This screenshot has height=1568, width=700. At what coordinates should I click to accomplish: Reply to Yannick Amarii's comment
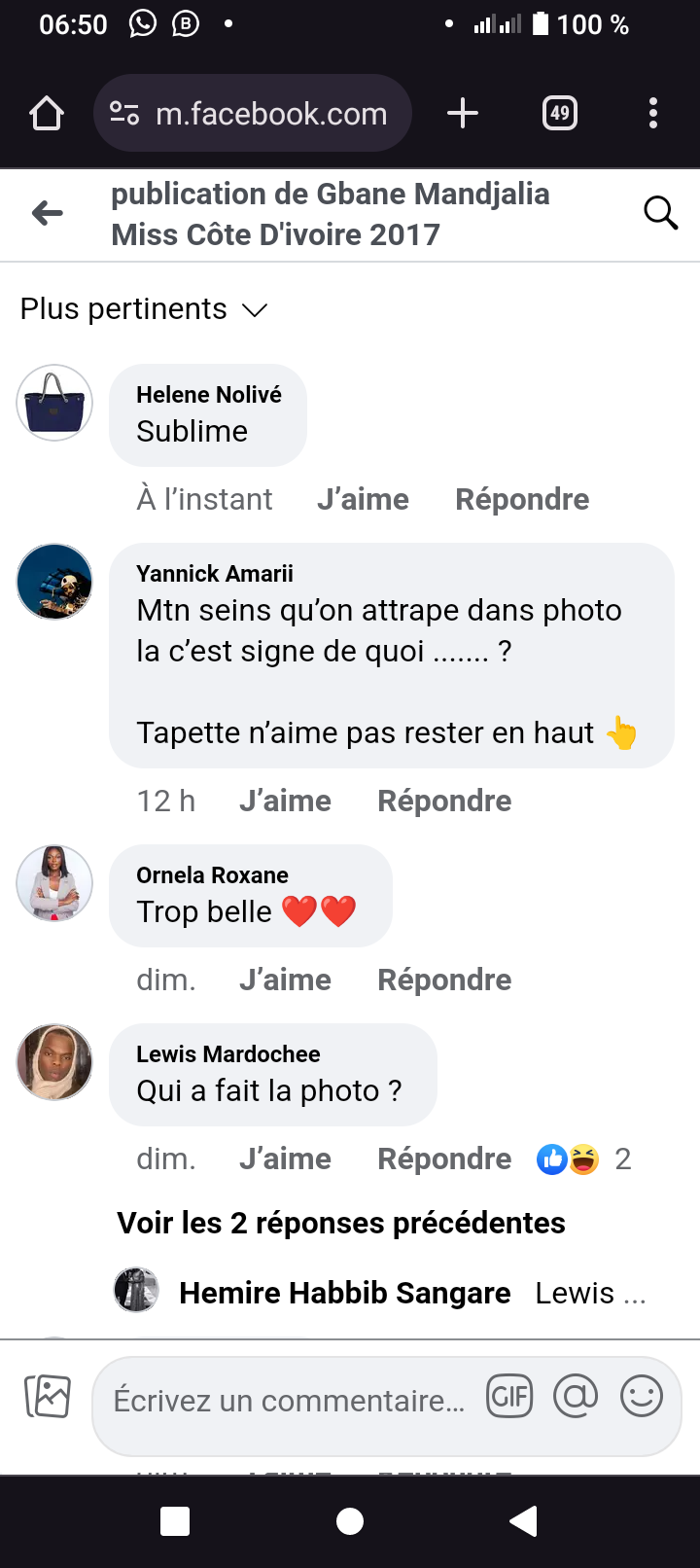tap(444, 801)
